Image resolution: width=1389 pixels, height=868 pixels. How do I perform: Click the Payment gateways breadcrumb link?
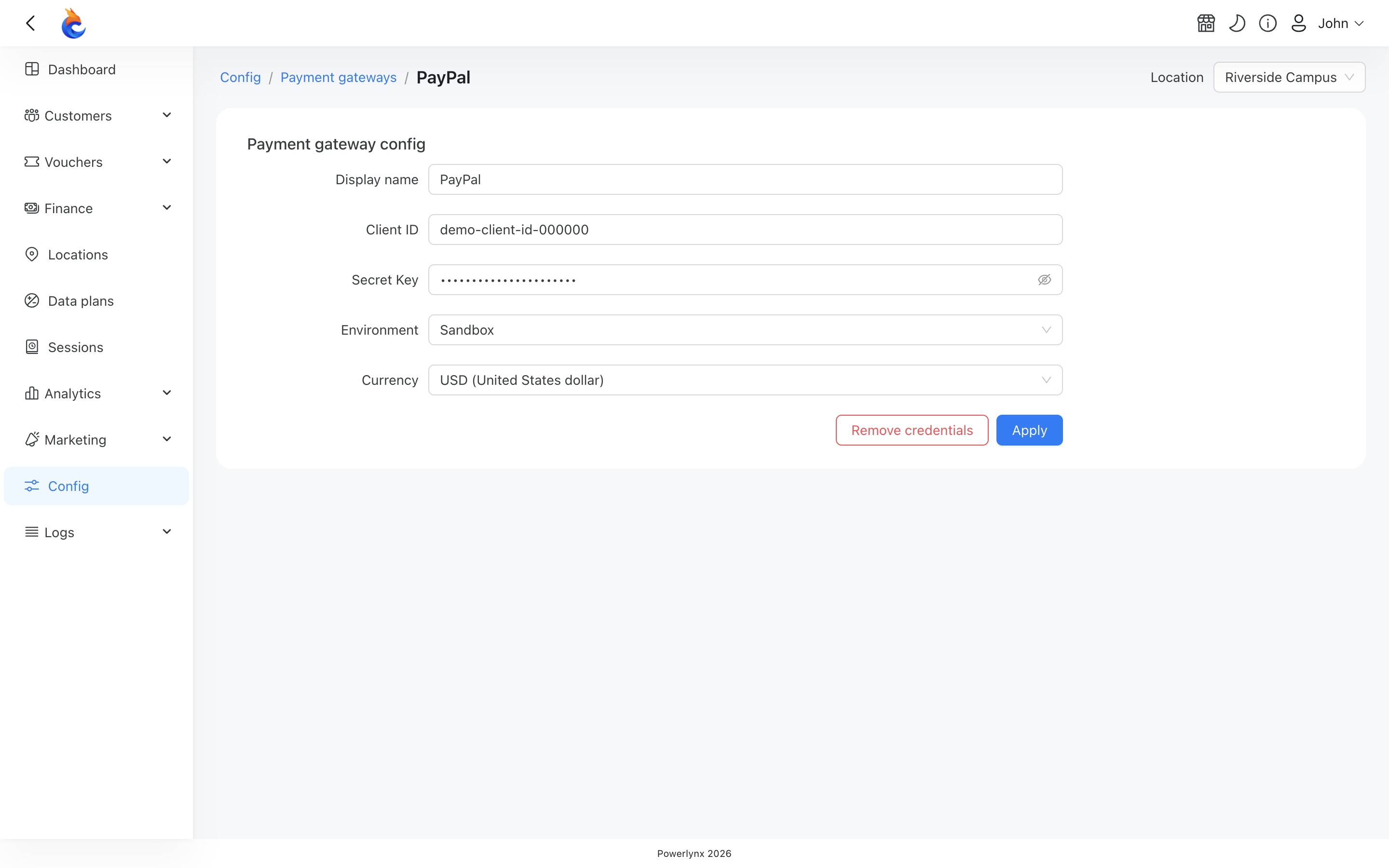(338, 77)
